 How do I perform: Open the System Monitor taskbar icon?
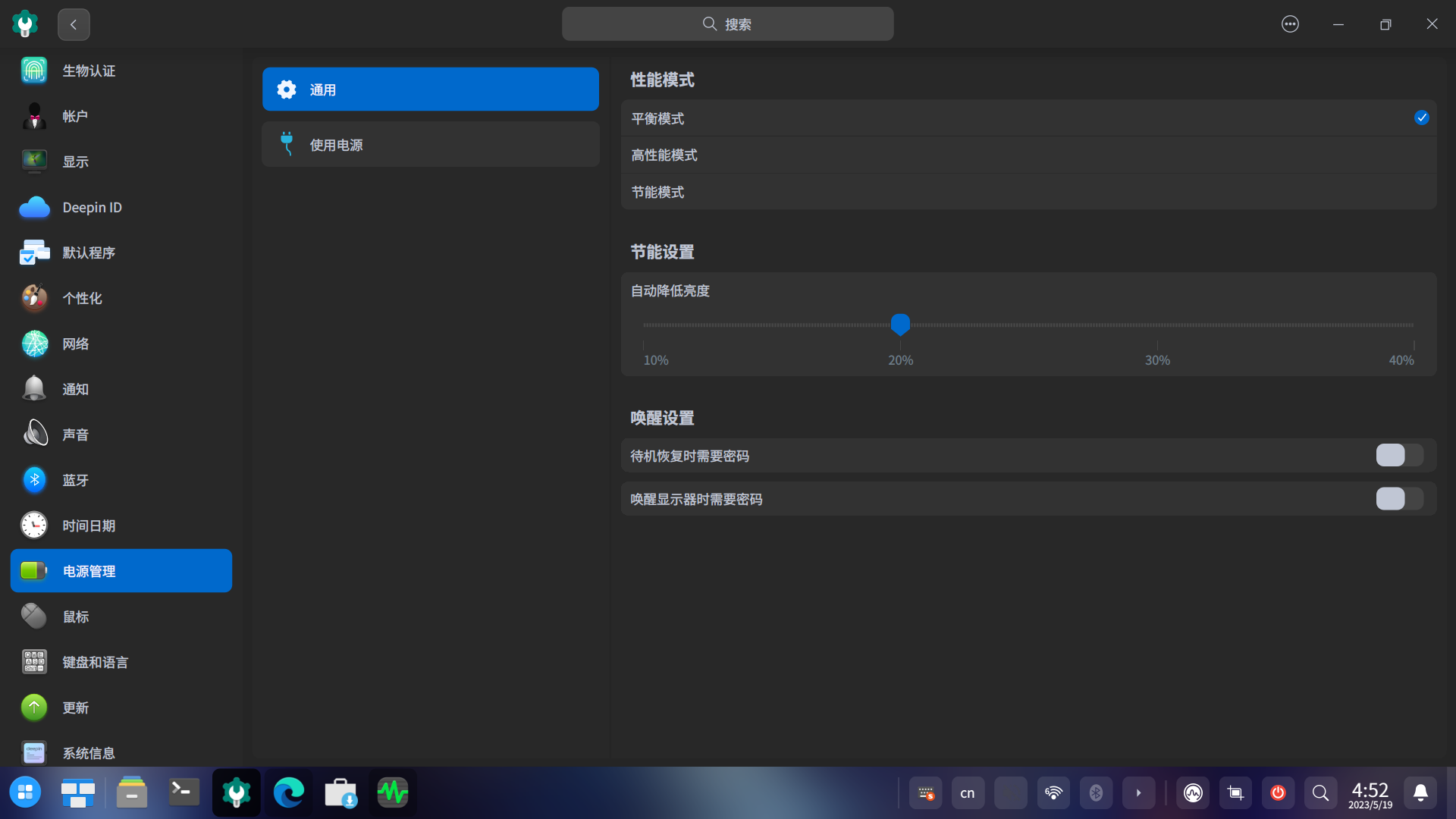coord(392,792)
